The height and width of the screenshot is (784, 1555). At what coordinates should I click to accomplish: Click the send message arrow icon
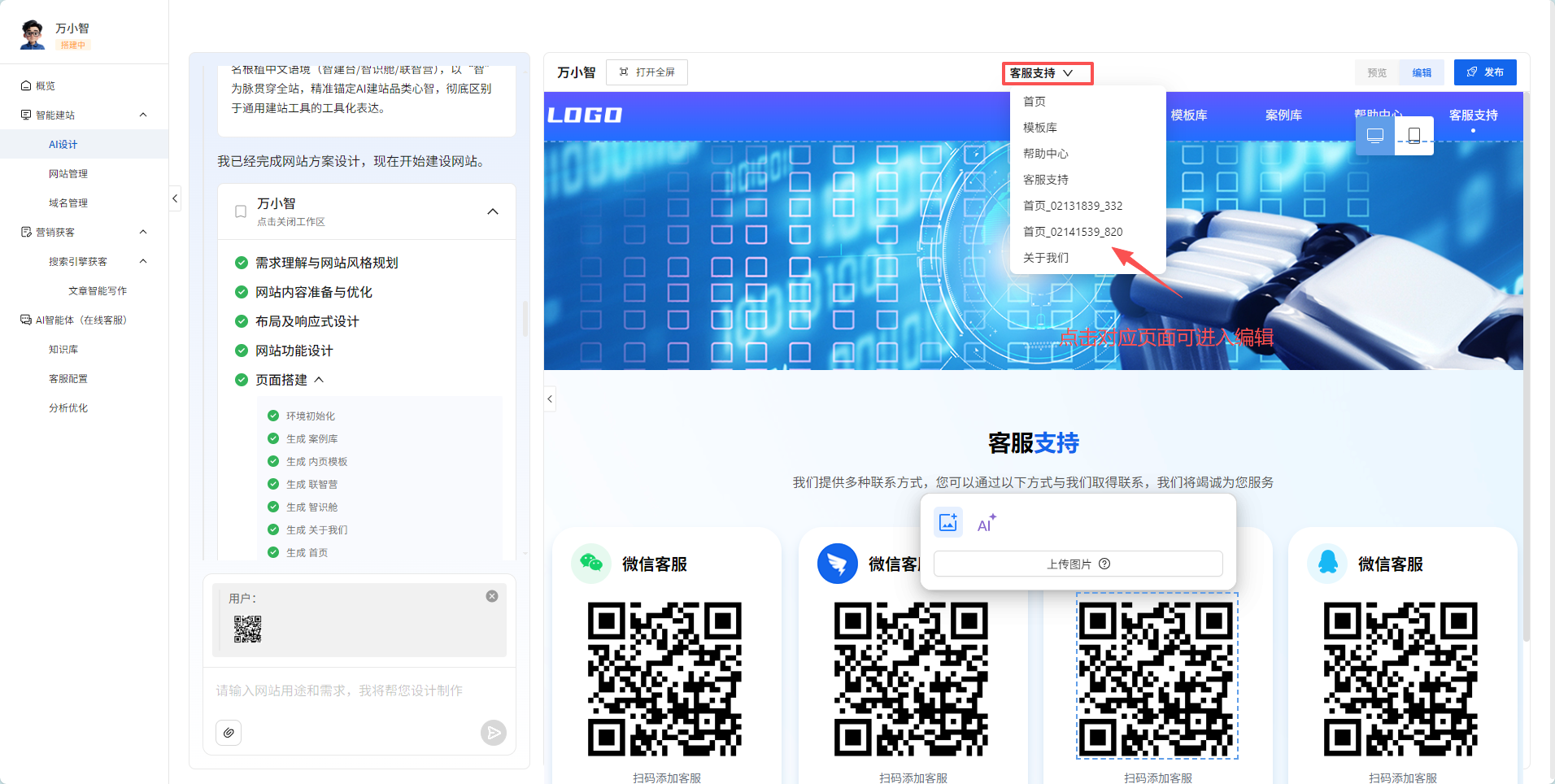click(493, 733)
